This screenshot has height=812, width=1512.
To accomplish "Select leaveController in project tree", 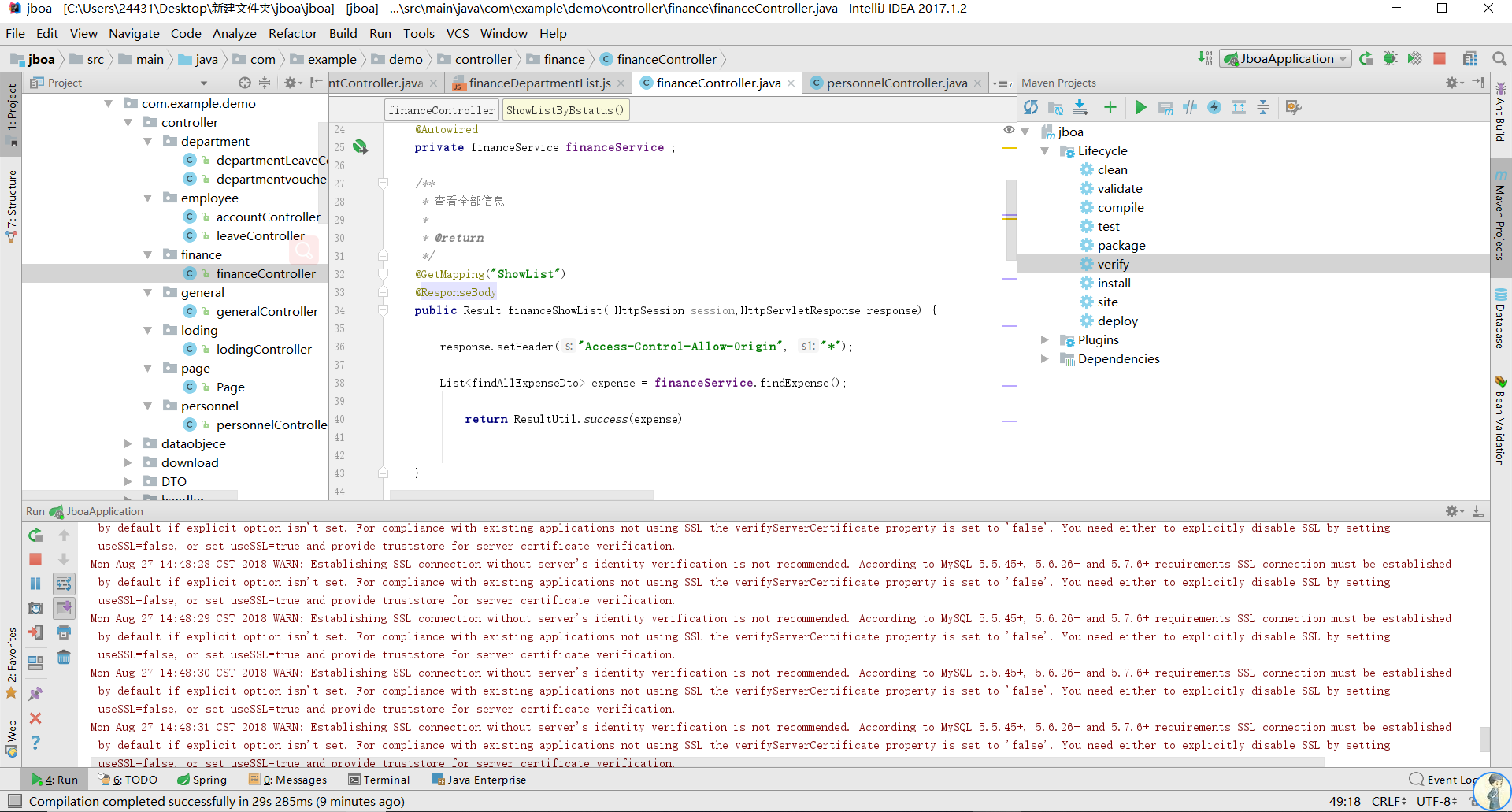I will pyautogui.click(x=260, y=236).
